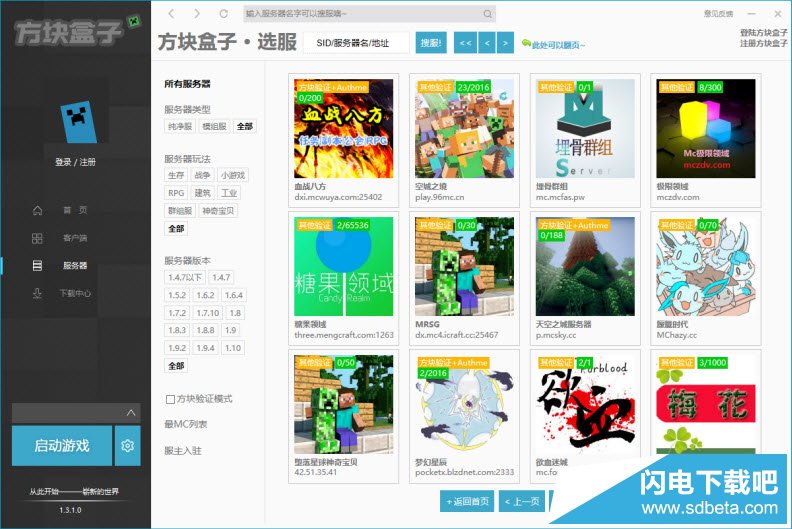The height and width of the screenshot is (529, 792).
Task: Click the blue creeper avatar icon
Action: pos(79,122)
